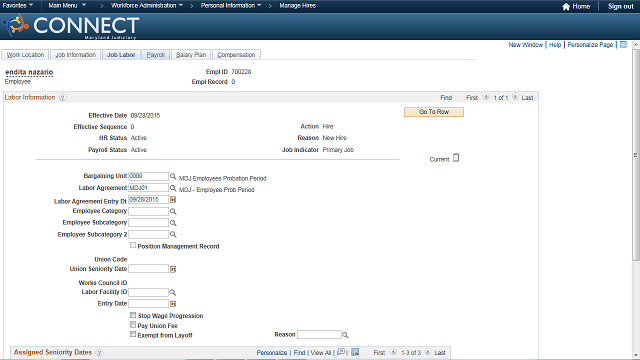The width and height of the screenshot is (640, 360).
Task: Open the Payroll tab
Action: pos(156,55)
